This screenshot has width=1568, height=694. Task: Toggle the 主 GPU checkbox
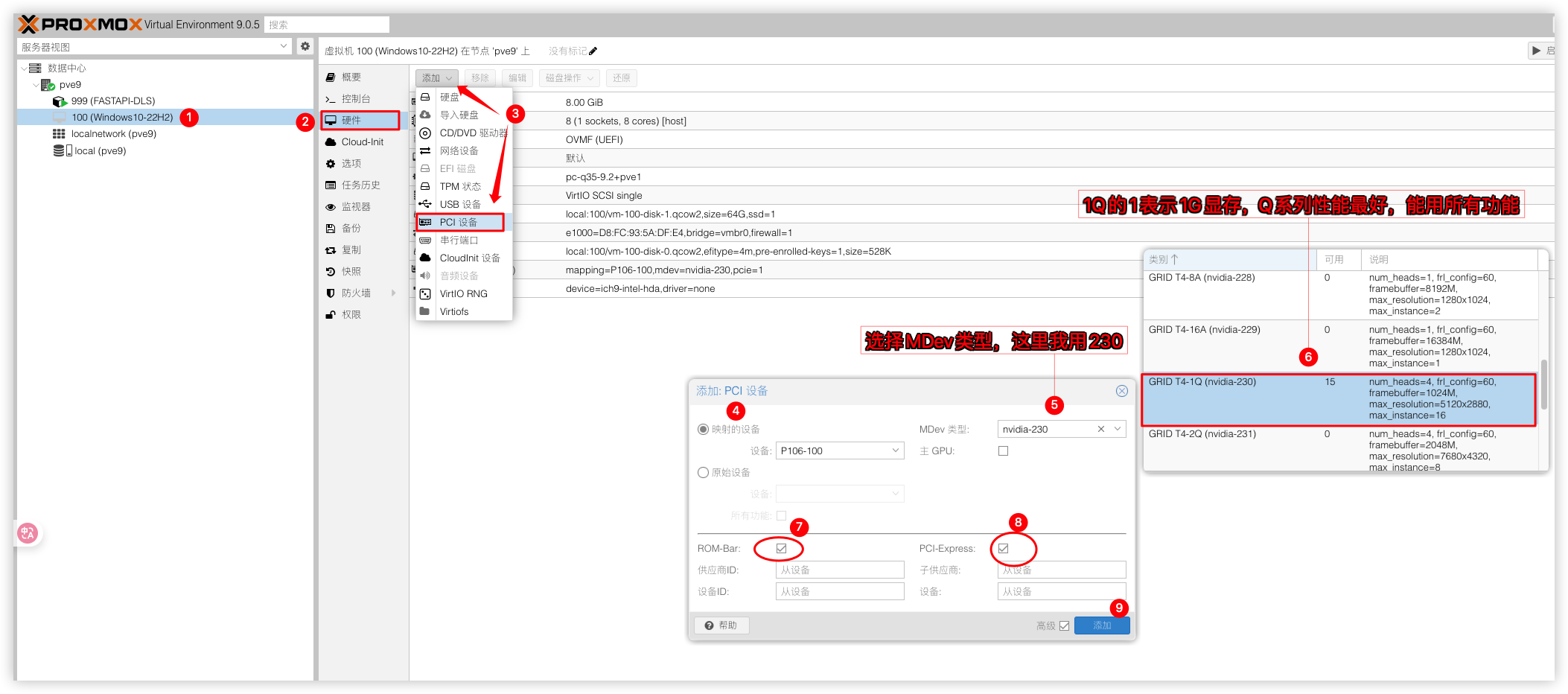1004,451
